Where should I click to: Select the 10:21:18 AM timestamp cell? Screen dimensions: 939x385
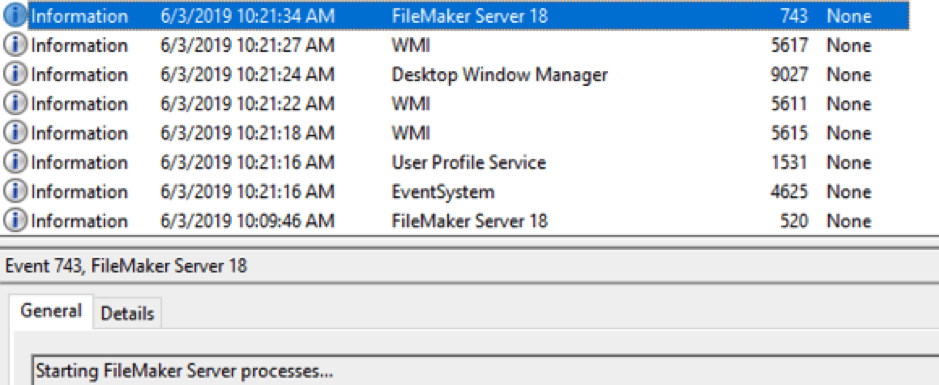click(247, 133)
